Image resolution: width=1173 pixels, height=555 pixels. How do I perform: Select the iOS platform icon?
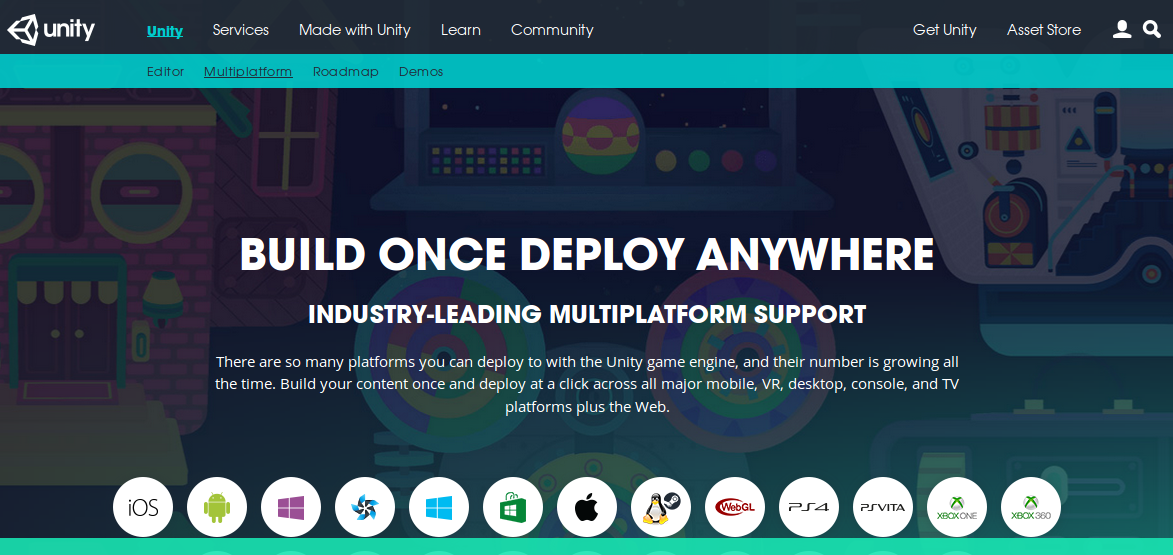tap(143, 507)
